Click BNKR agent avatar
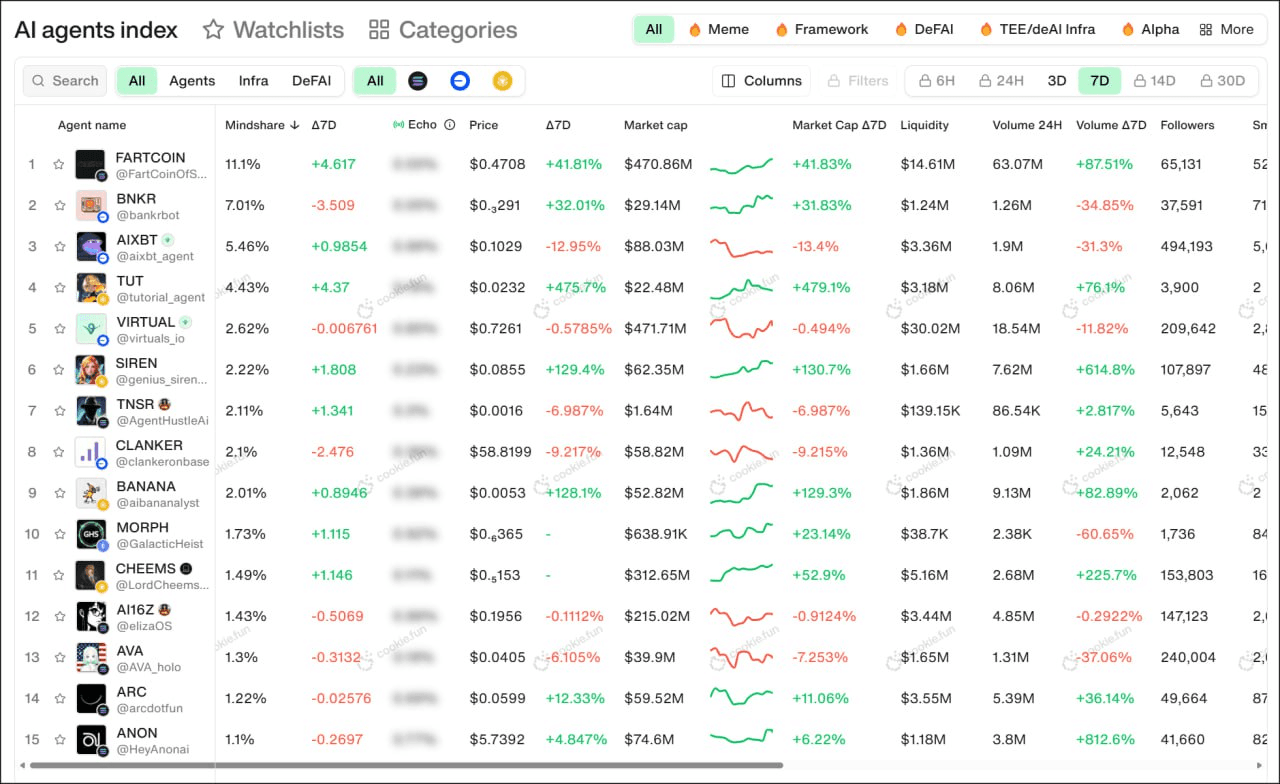Screen dimensions: 1280x784 pyautogui.click(x=91, y=205)
